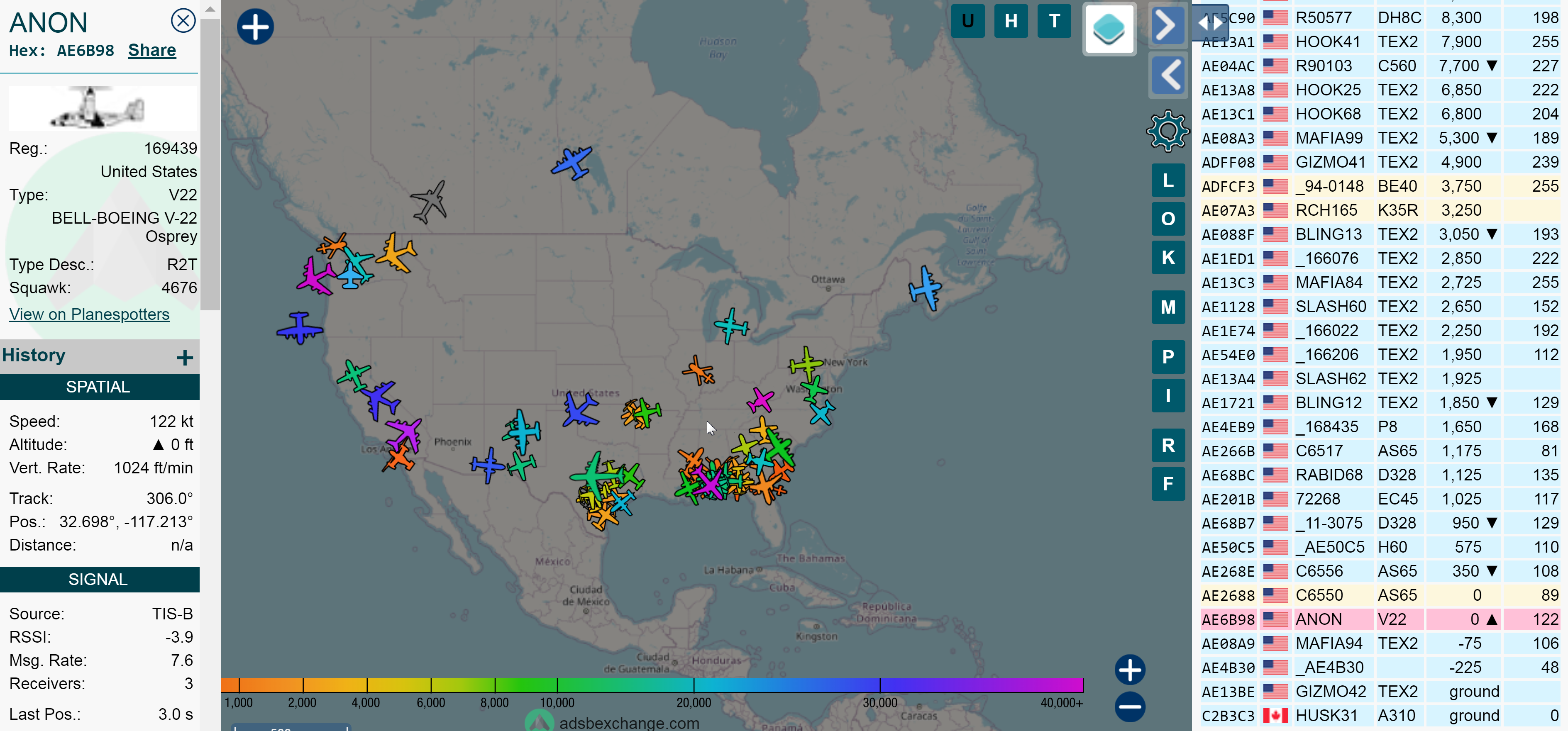The height and width of the screenshot is (731, 1568).
Task: Select the blue aircraft off Oregon coast
Action: click(x=299, y=328)
